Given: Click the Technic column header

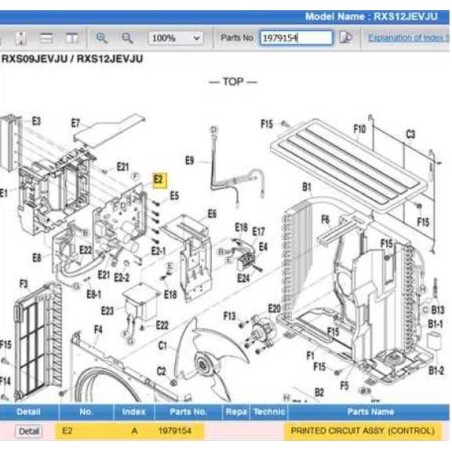Looking at the screenshot, I should [269, 412].
